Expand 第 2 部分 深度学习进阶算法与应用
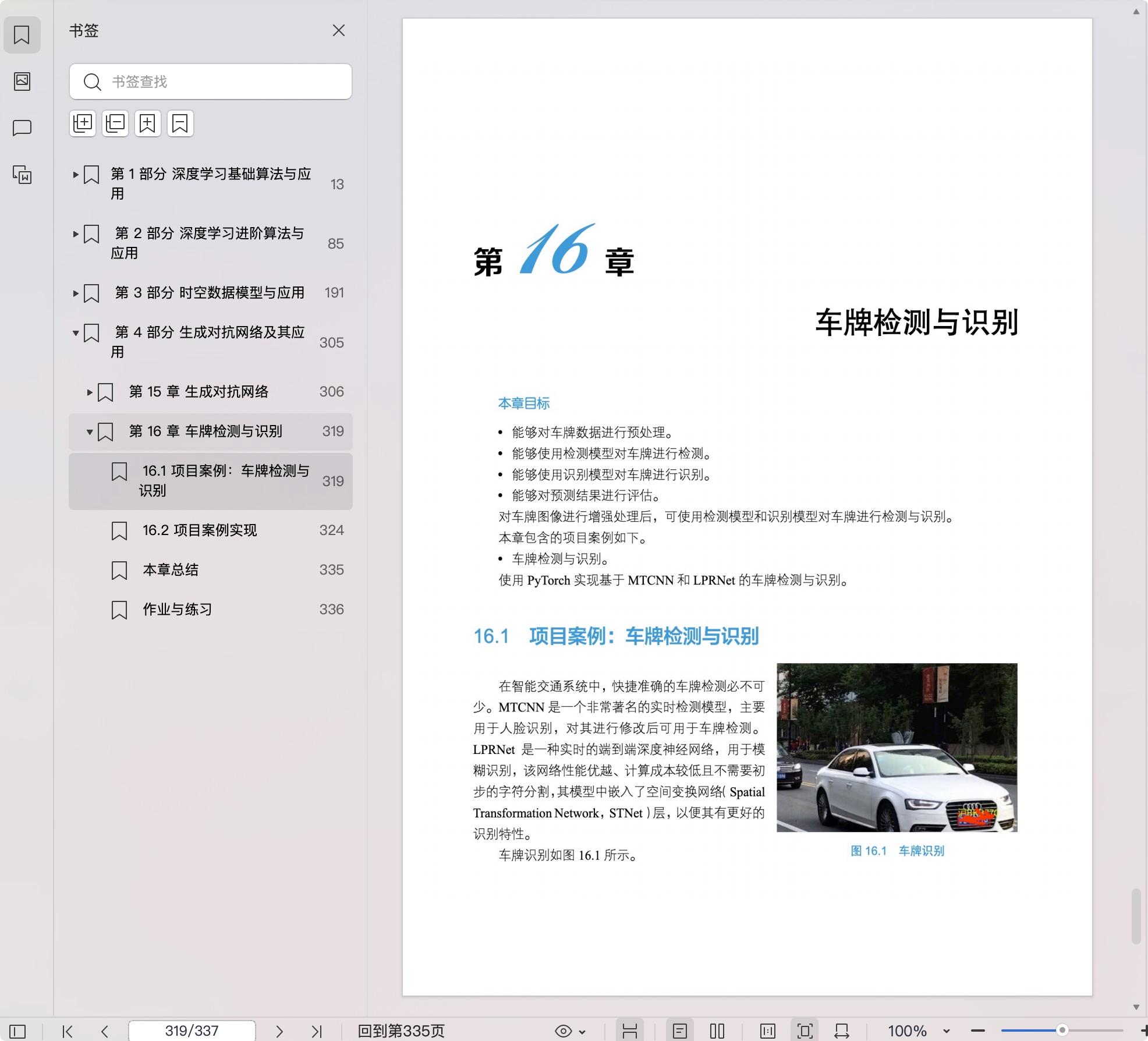 (x=76, y=233)
